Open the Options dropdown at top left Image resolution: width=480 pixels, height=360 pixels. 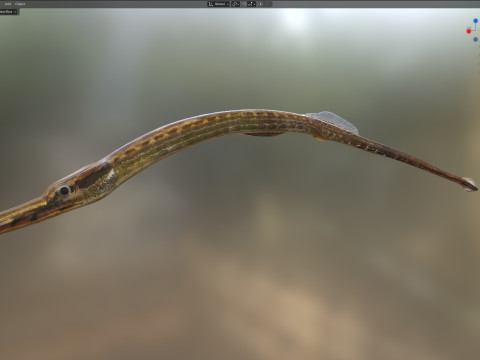(x=9, y=12)
